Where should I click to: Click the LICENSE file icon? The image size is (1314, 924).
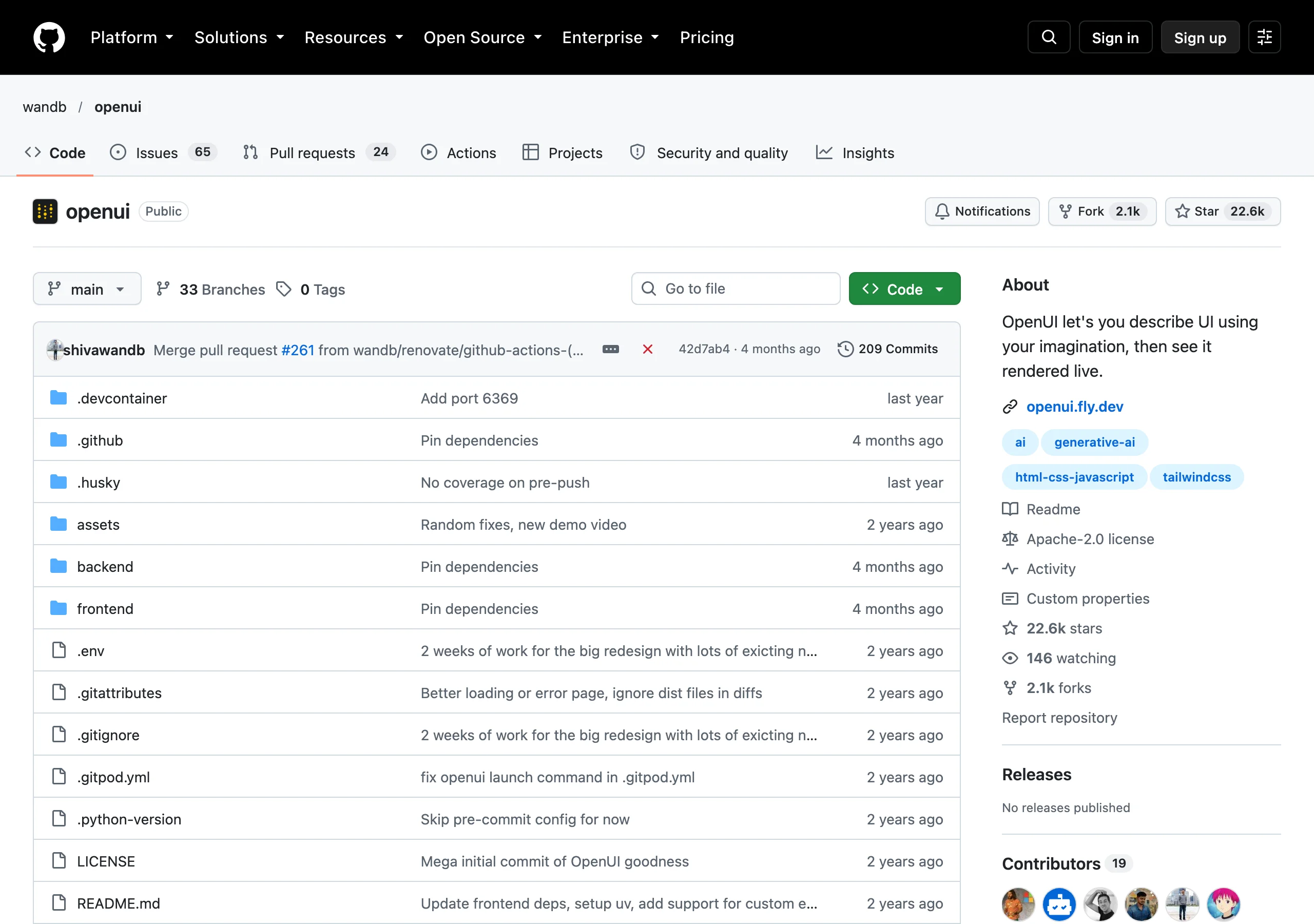[x=59, y=860]
